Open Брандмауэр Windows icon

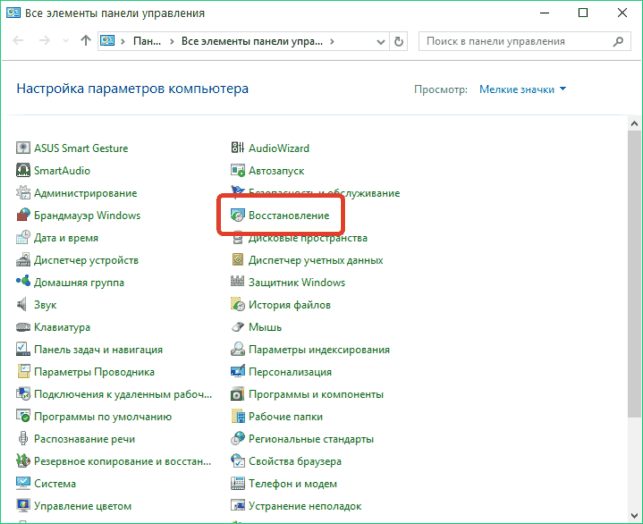23,215
